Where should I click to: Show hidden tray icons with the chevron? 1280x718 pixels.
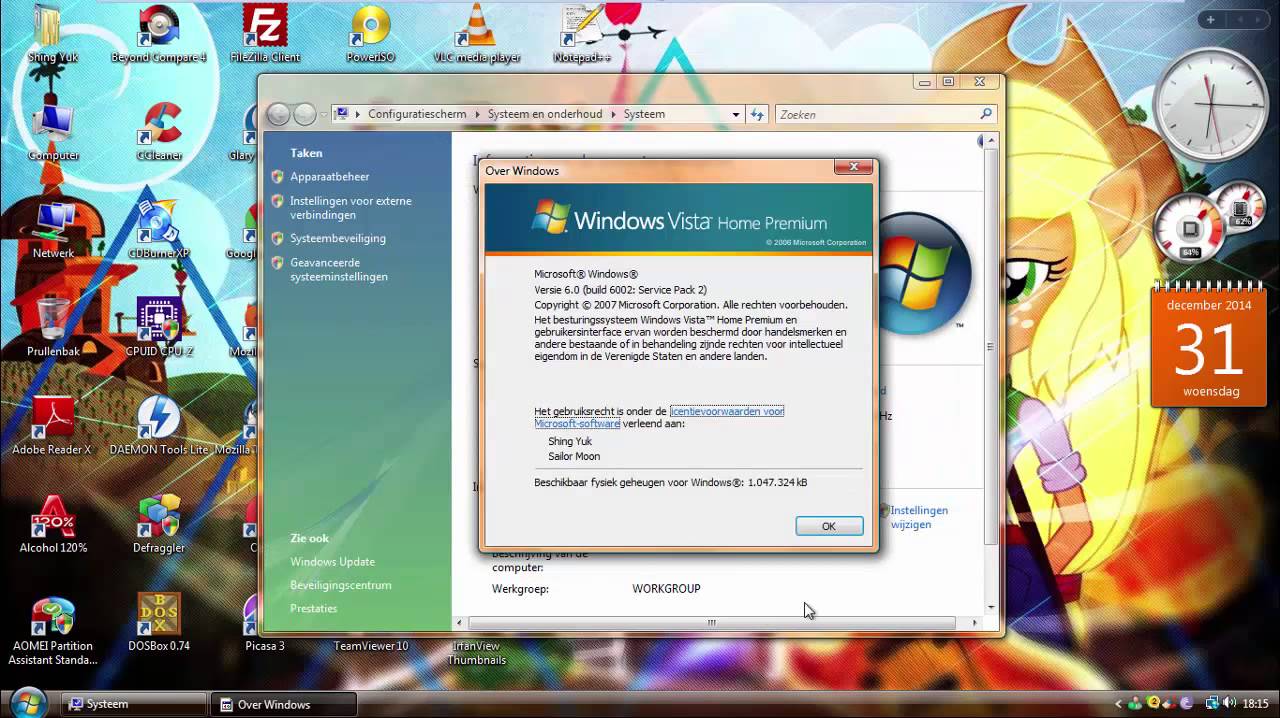[x=1118, y=704]
